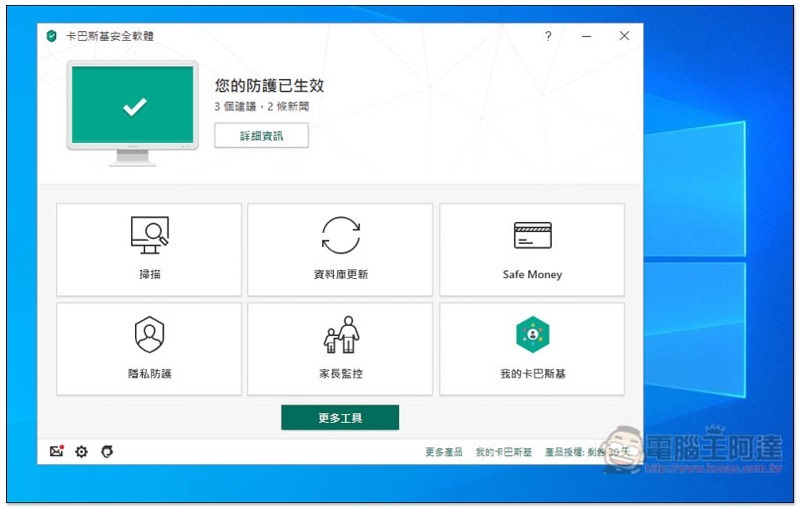Click the '您的防護已生效' heading
This screenshot has height=509, width=800.
(x=269, y=85)
